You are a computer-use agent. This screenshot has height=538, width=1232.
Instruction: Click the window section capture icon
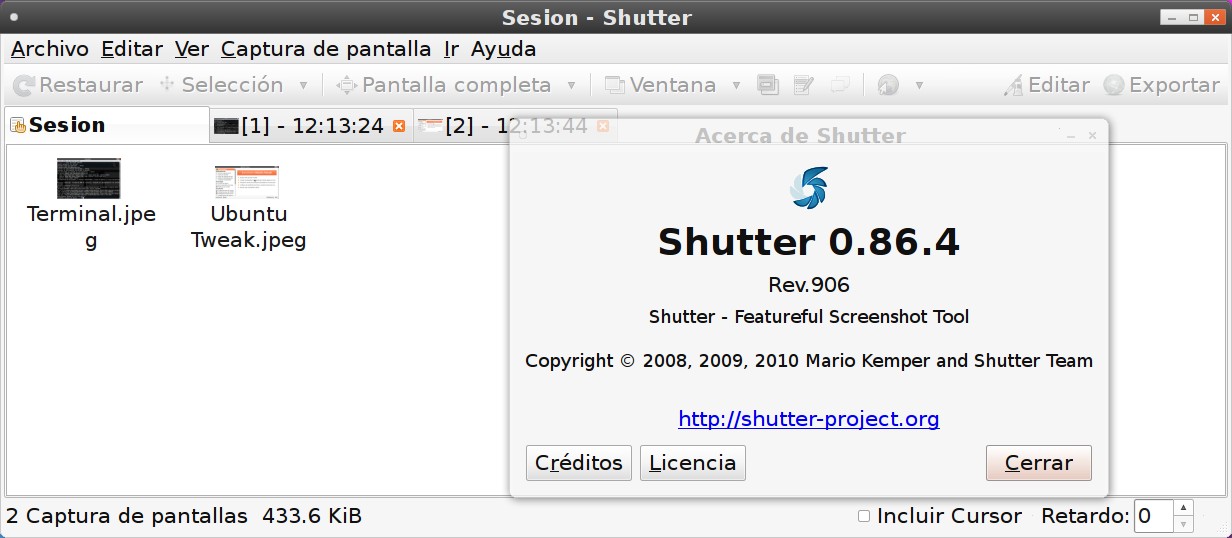[x=768, y=85]
